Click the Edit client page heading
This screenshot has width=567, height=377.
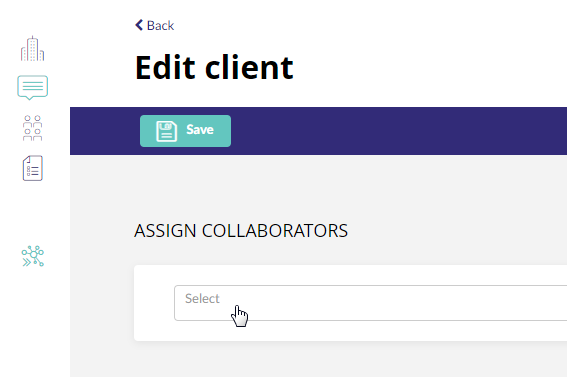click(214, 67)
